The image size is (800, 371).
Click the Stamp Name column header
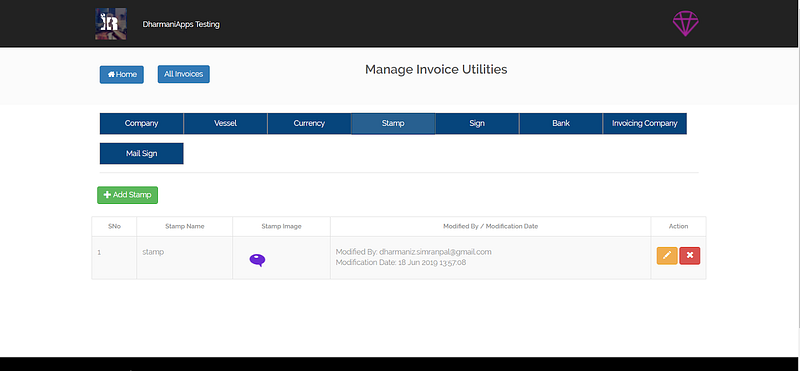coord(185,226)
